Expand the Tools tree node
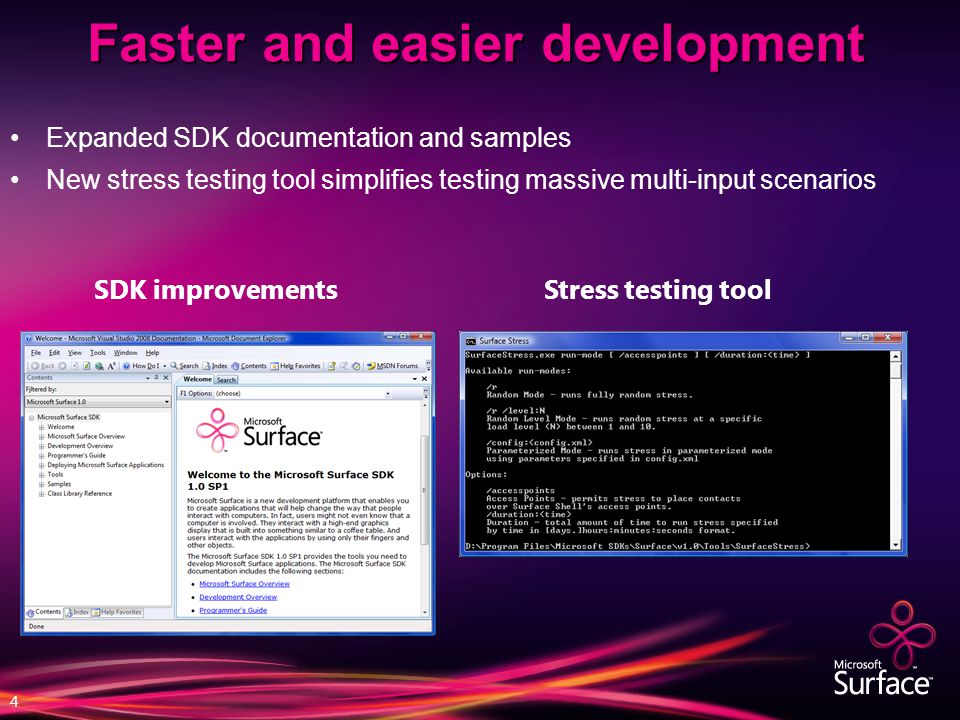 (42, 474)
